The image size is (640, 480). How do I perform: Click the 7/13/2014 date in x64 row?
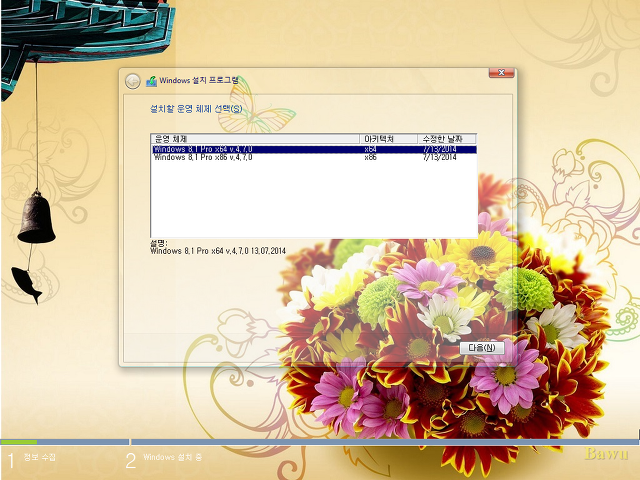440,149
